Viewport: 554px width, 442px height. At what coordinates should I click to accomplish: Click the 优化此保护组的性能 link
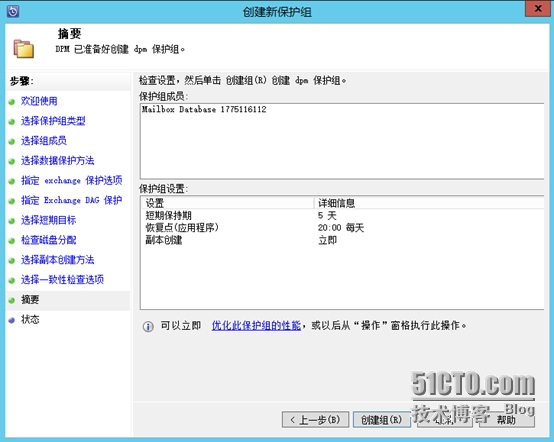point(256,325)
